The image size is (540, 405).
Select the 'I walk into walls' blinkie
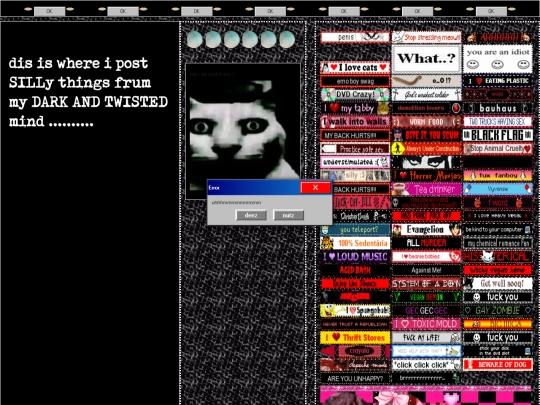355,122
